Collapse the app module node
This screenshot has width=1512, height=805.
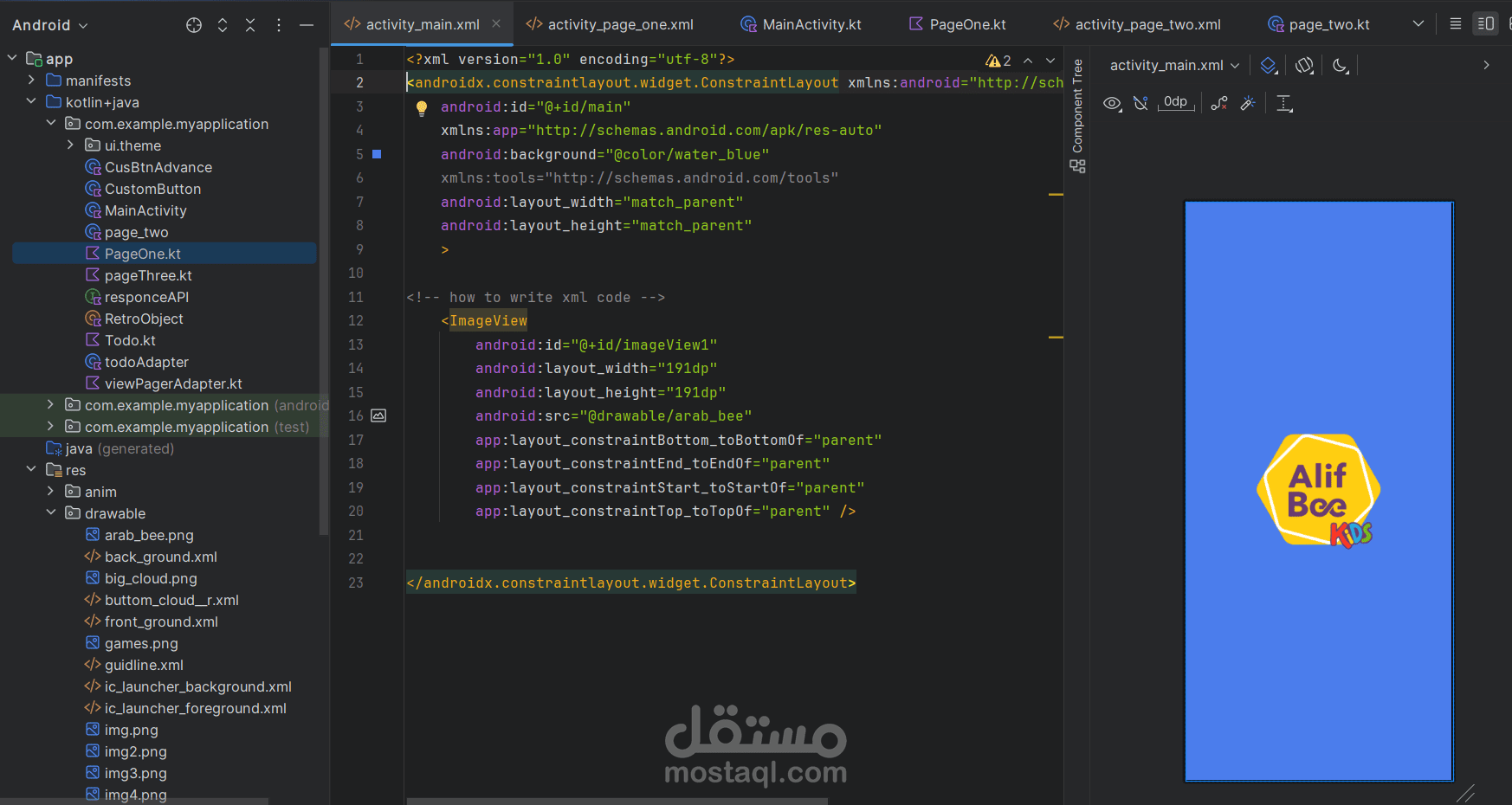pyautogui.click(x=12, y=58)
